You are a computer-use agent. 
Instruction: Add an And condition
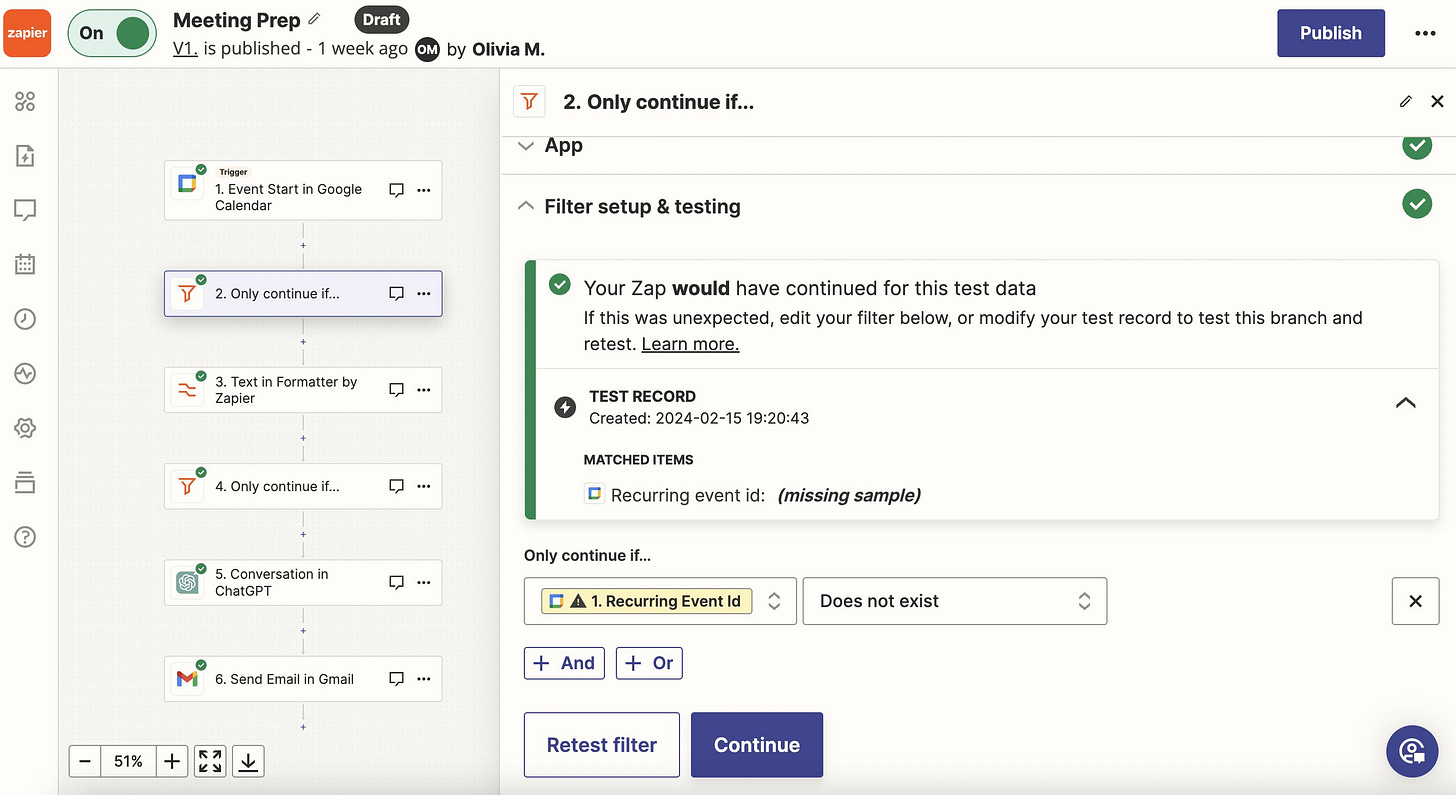564,663
